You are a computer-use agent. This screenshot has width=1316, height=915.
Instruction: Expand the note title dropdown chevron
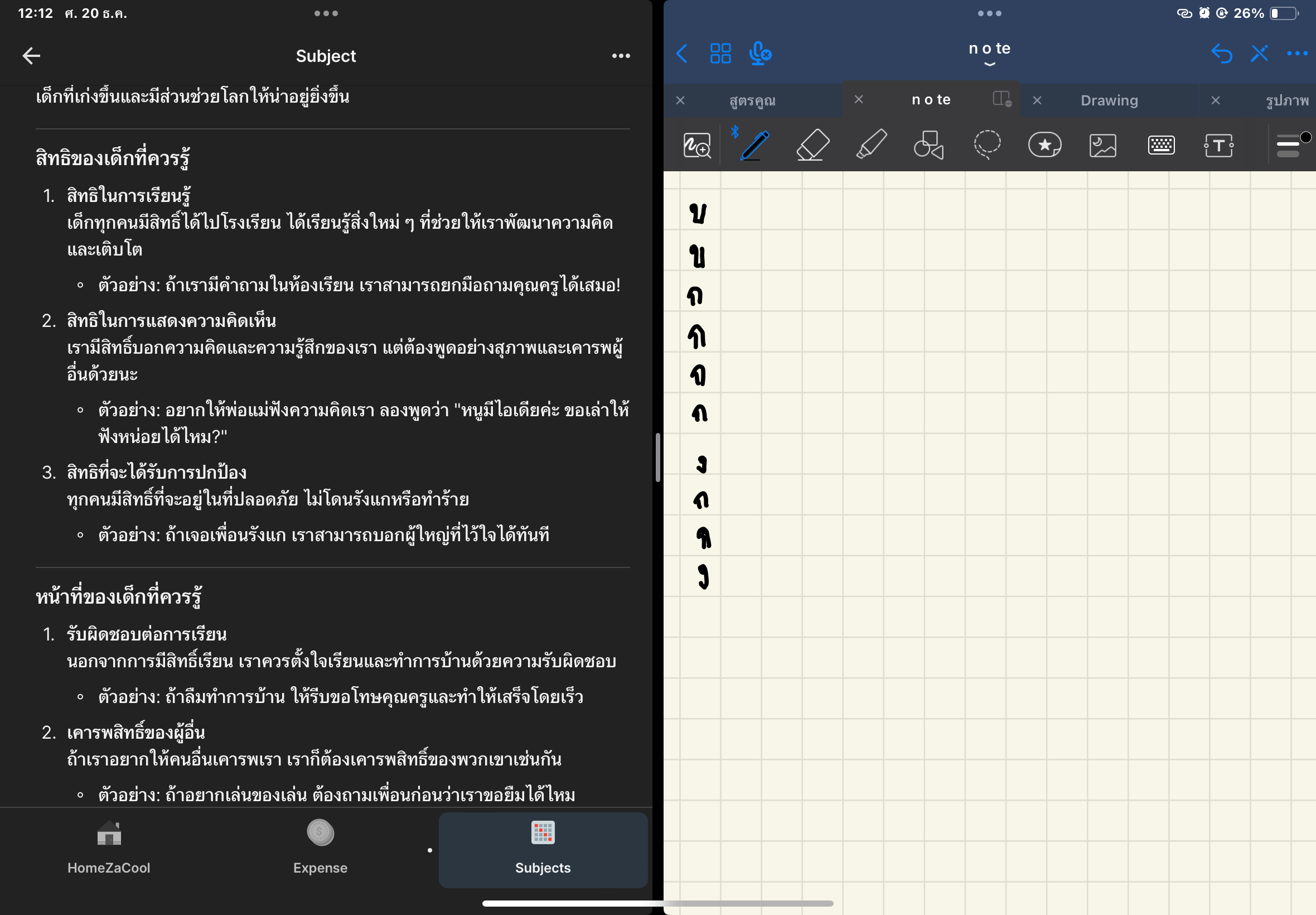989,64
